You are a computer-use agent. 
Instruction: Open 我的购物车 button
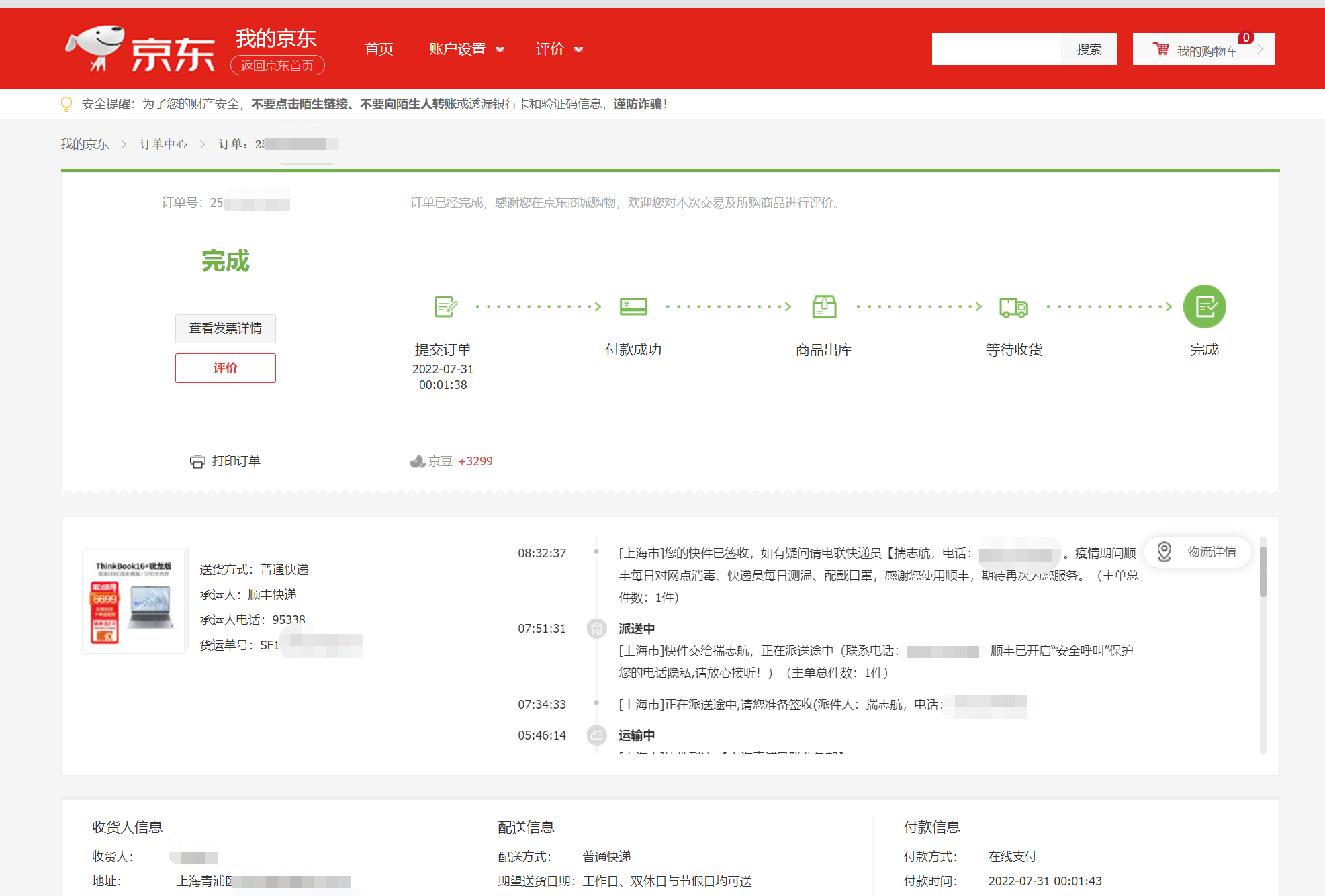(1203, 49)
